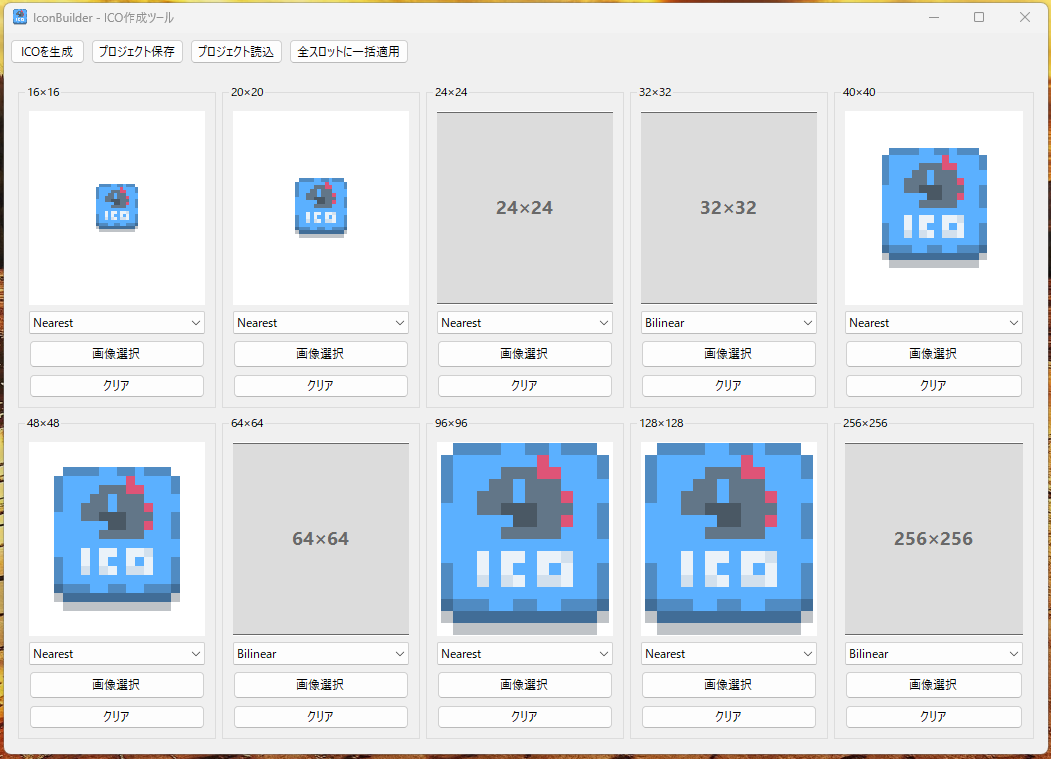This screenshot has width=1051, height=759.
Task: Click the 16×16 icon preview thumbnail
Action: tap(117, 207)
